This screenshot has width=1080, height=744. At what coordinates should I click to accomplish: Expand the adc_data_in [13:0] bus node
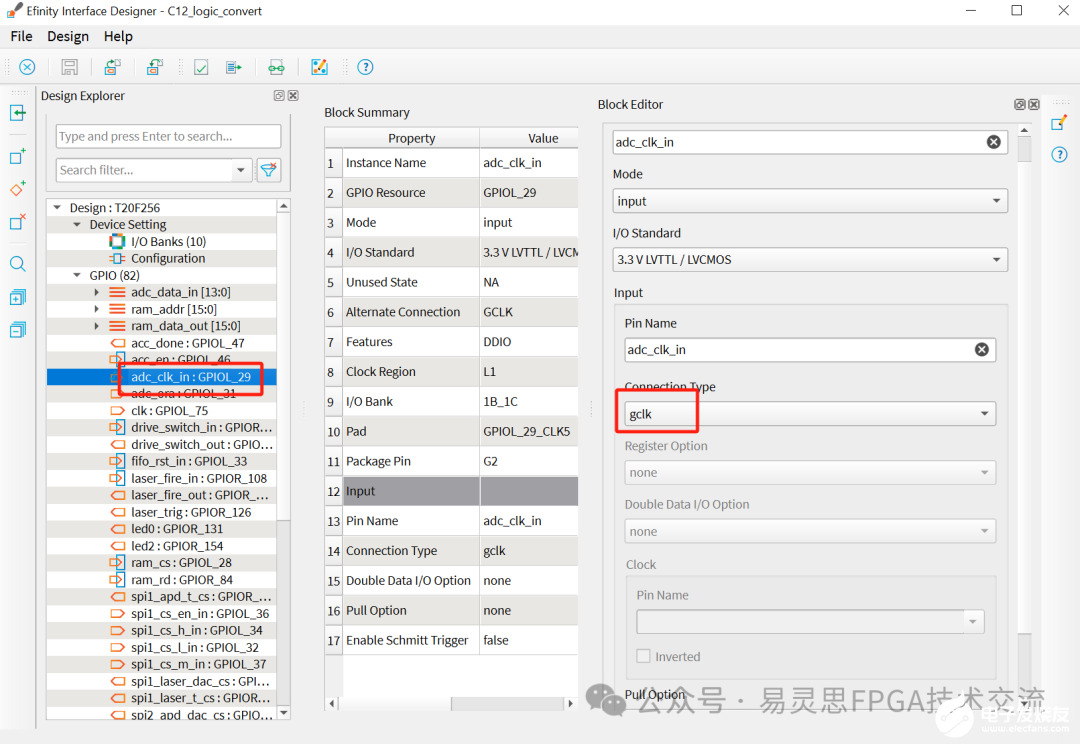pos(97,292)
